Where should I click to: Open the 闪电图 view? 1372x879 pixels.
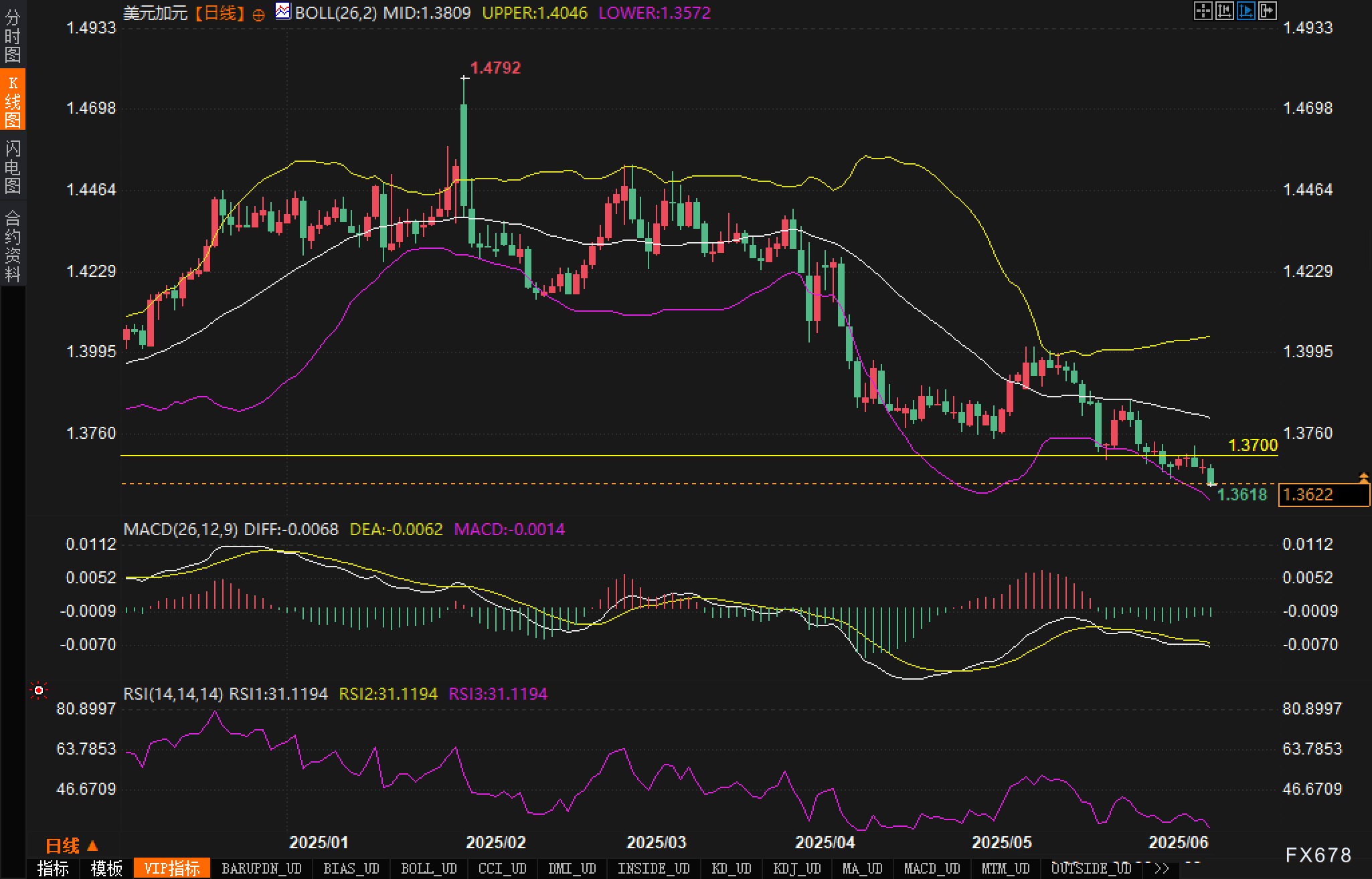[13, 167]
